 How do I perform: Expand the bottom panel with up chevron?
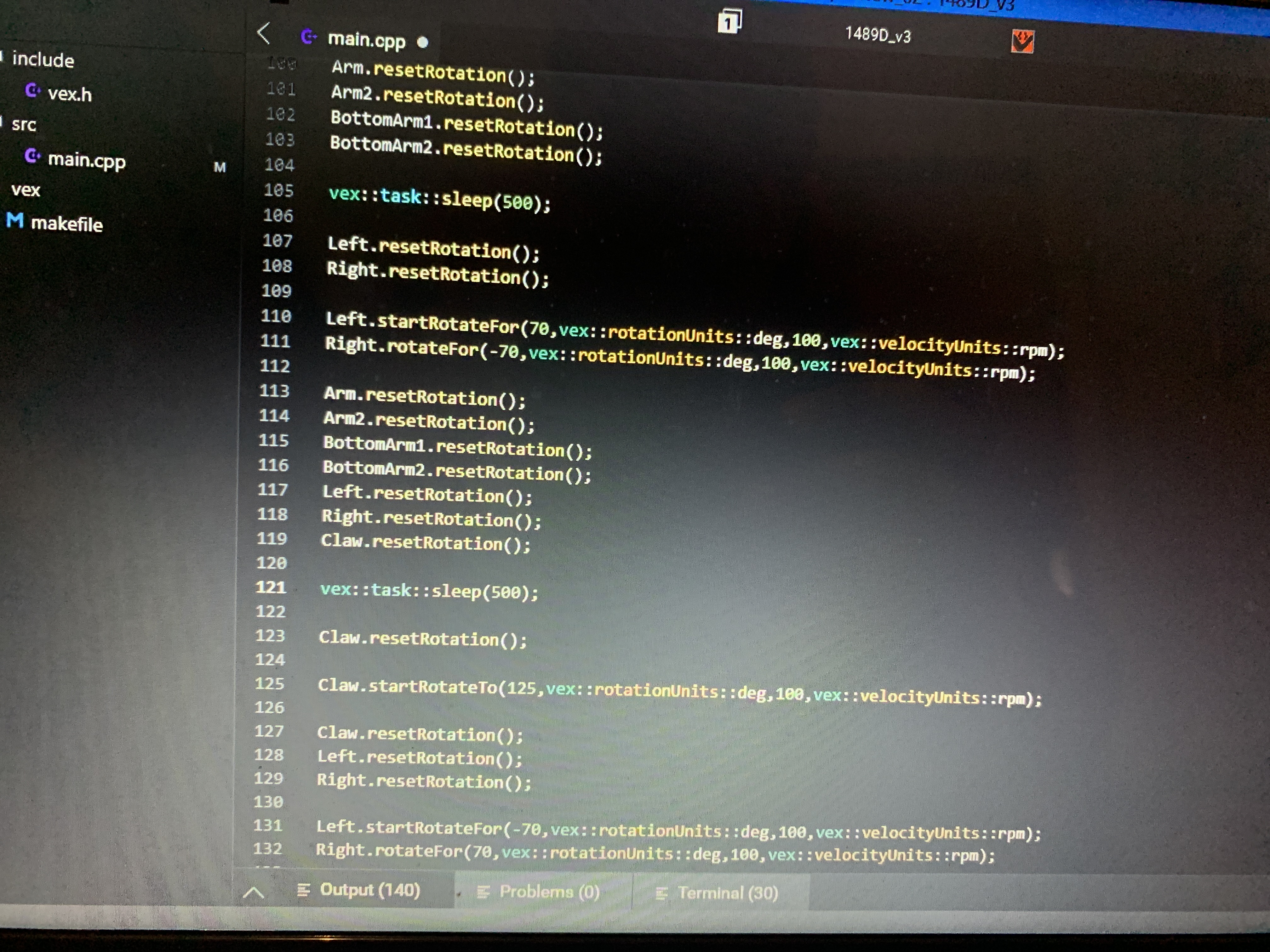(253, 892)
